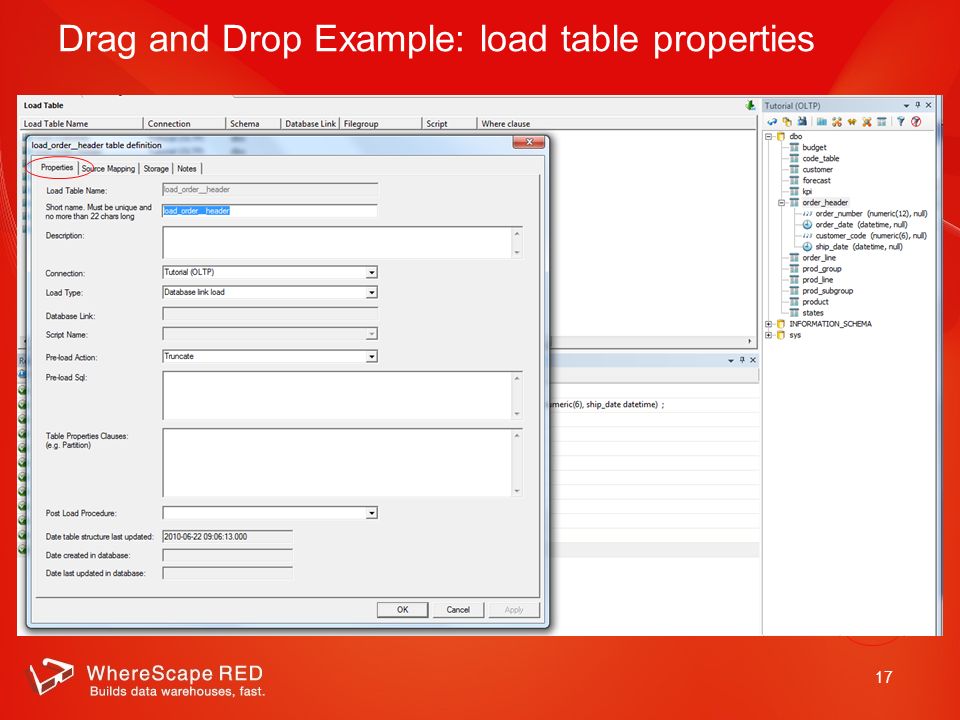Image resolution: width=960 pixels, height=720 pixels.
Task: Click the funnel filter icon in browser toolbar
Action: 901,122
